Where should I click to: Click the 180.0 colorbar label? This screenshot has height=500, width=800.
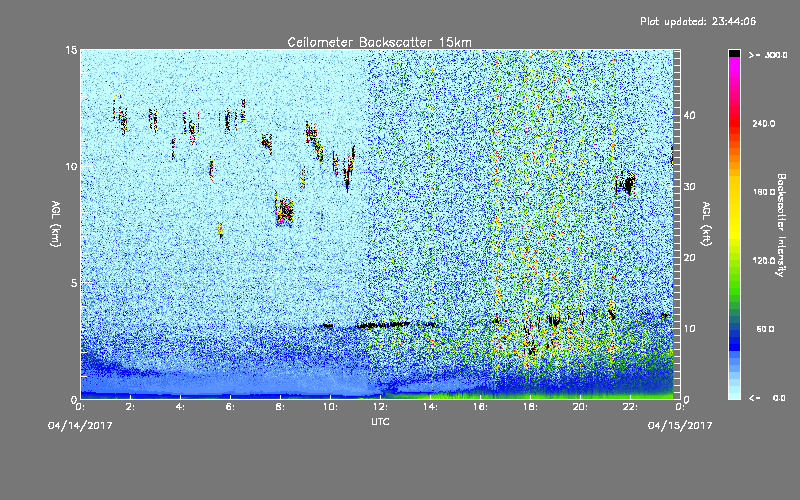click(x=764, y=192)
